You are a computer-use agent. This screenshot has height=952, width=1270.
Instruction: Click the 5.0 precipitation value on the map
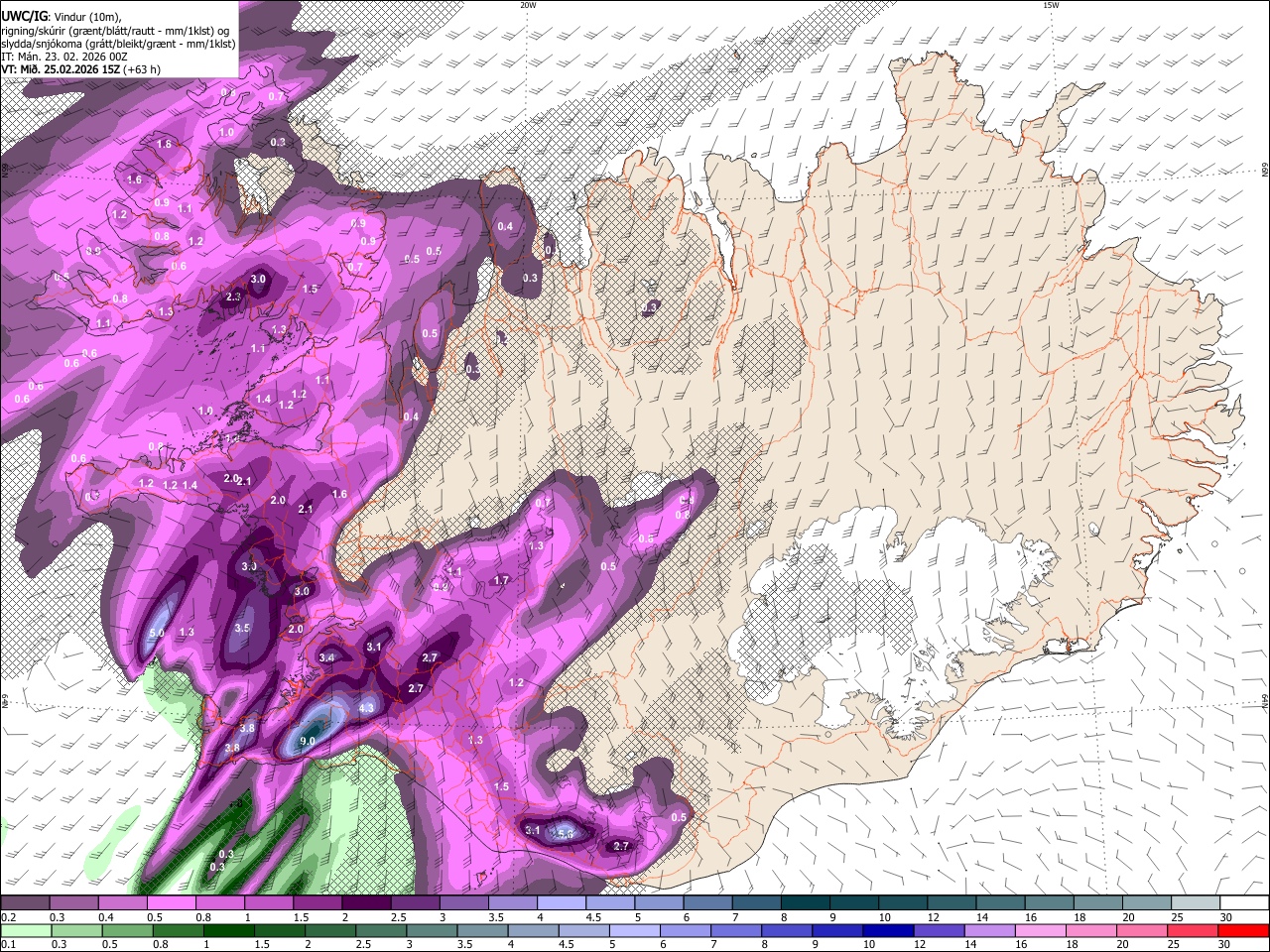point(157,633)
